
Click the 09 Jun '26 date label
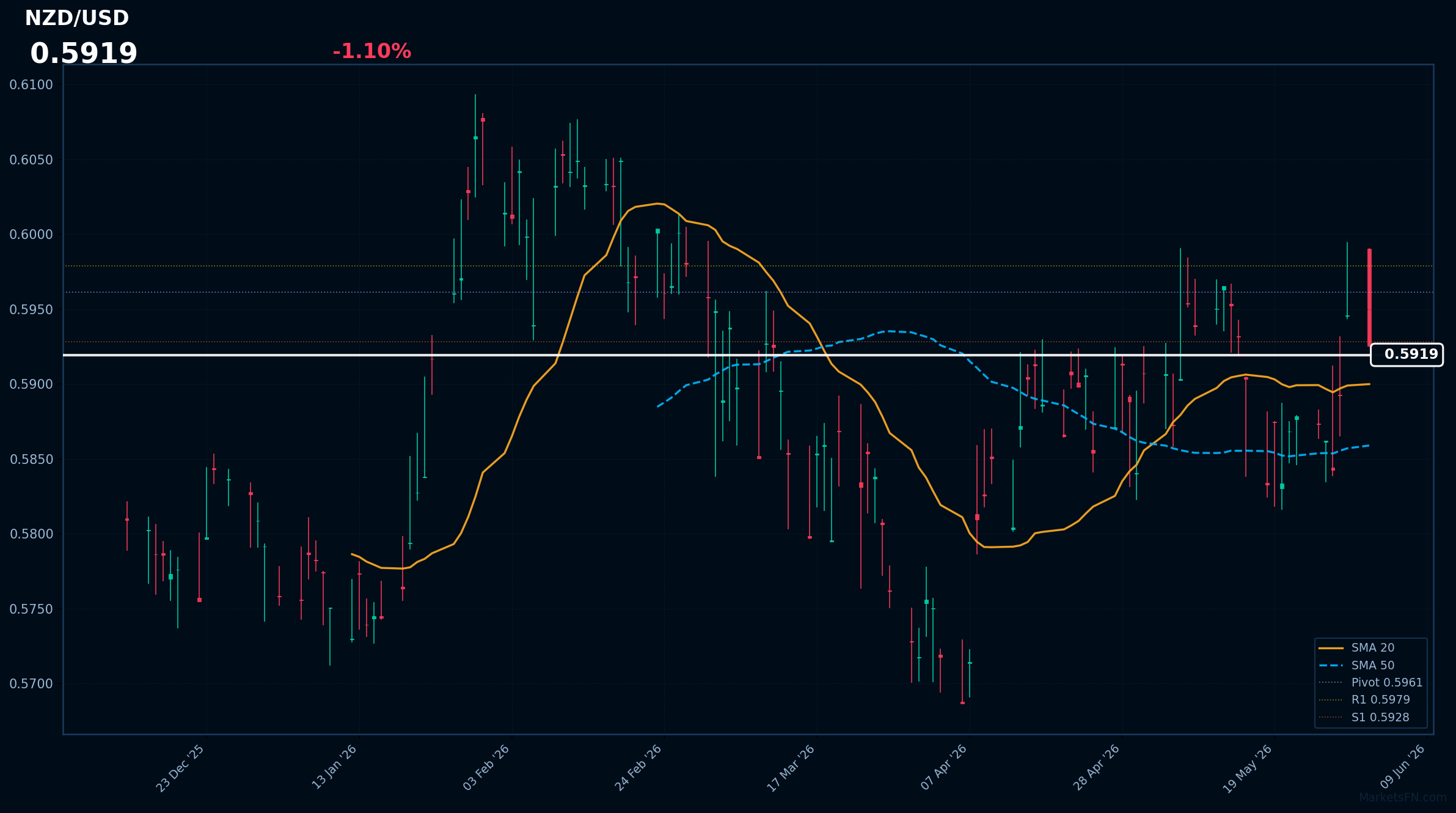[x=1402, y=767]
